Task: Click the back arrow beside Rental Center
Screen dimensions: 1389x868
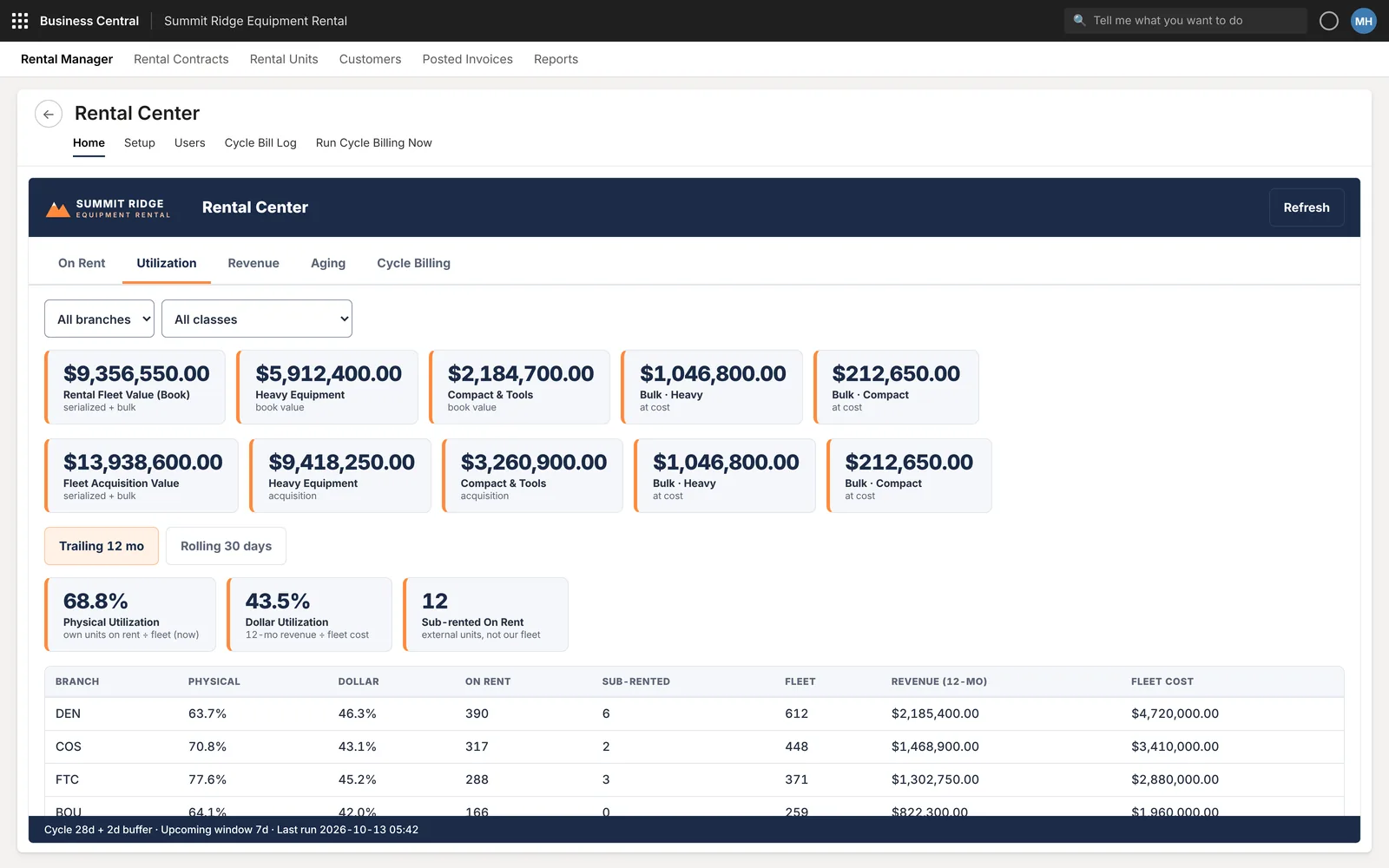Action: pos(49,114)
